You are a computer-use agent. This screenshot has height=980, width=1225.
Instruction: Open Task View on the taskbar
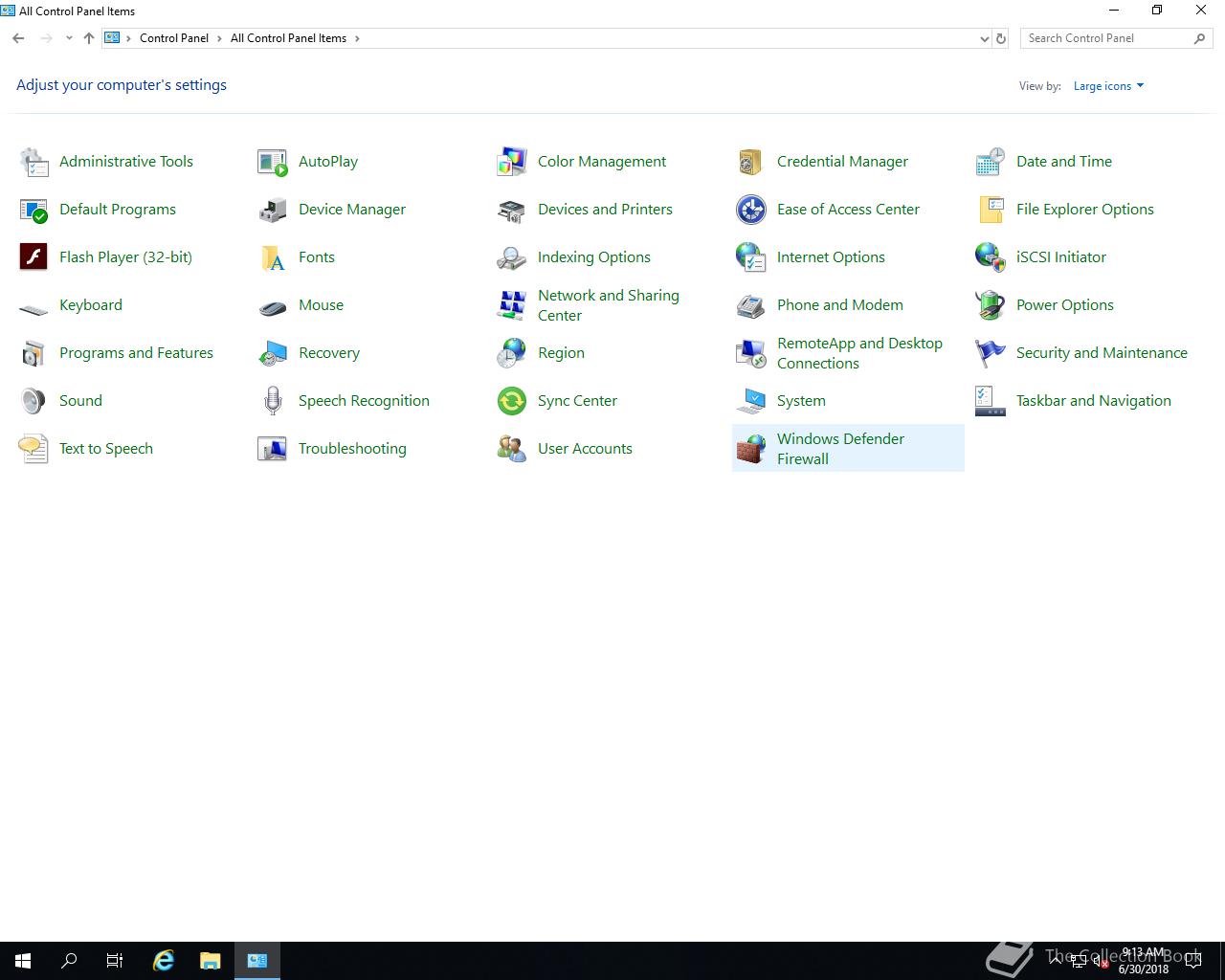[115, 961]
